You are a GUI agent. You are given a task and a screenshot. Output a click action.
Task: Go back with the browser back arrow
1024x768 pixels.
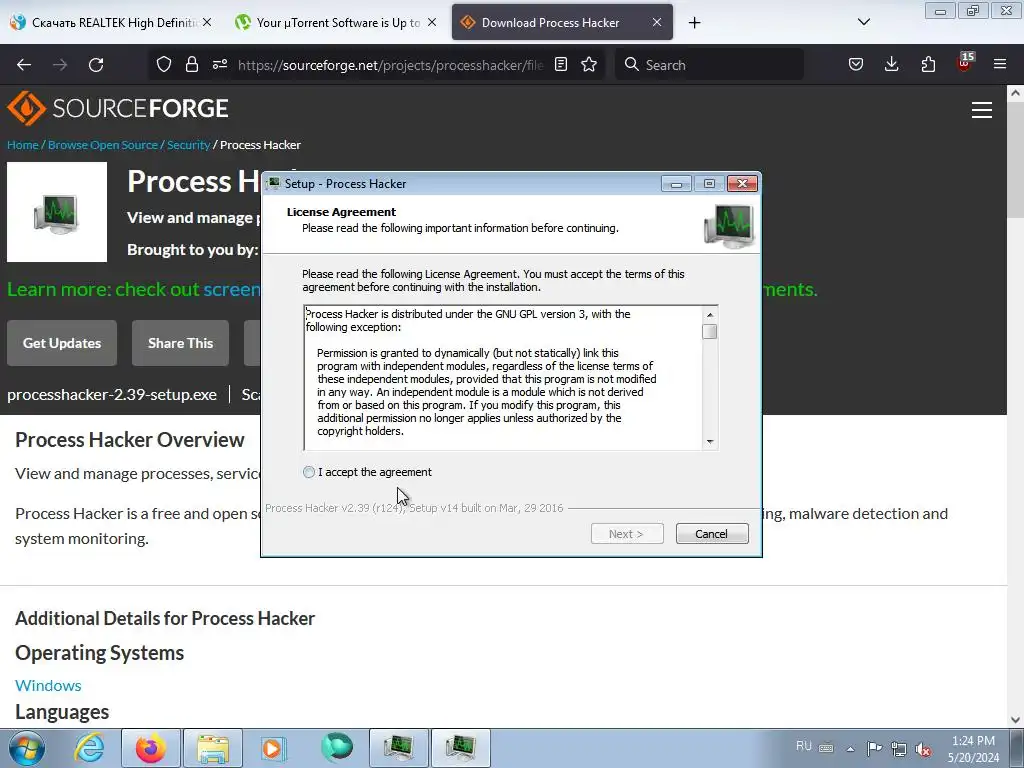[x=24, y=65]
